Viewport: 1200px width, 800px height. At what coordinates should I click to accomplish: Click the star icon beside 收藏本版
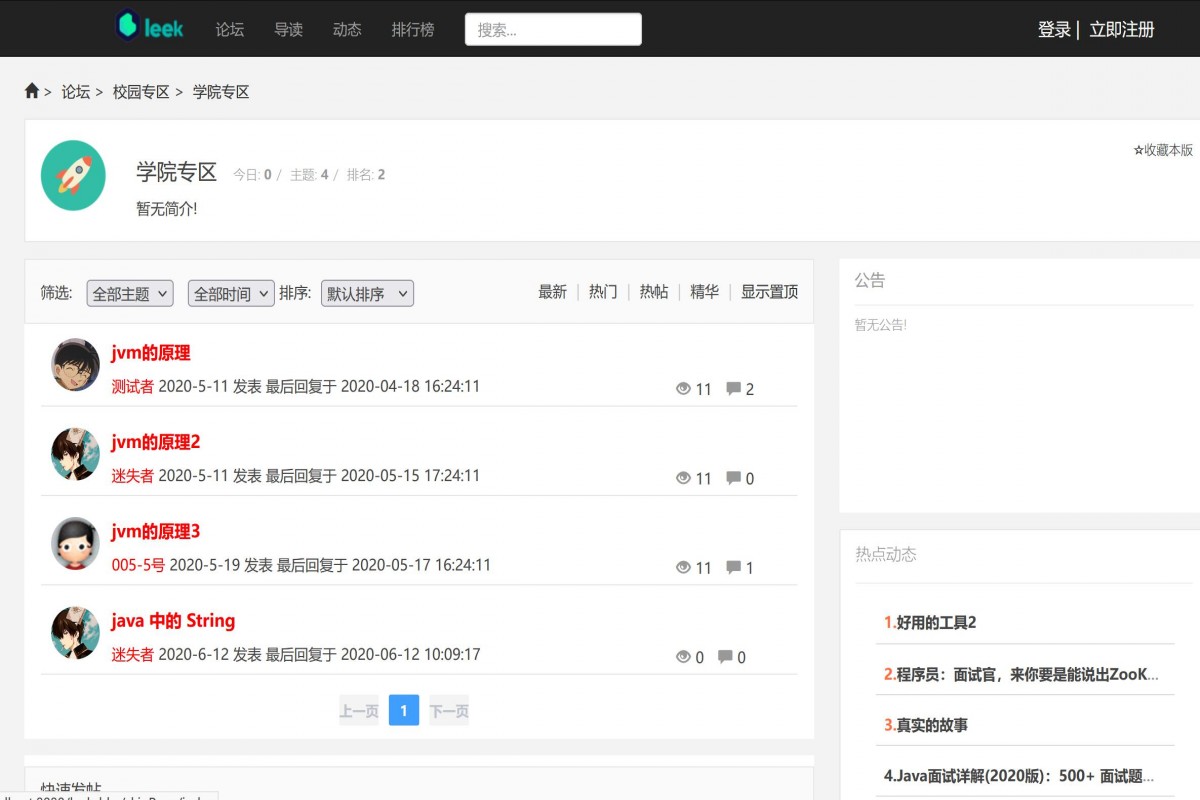point(1137,149)
